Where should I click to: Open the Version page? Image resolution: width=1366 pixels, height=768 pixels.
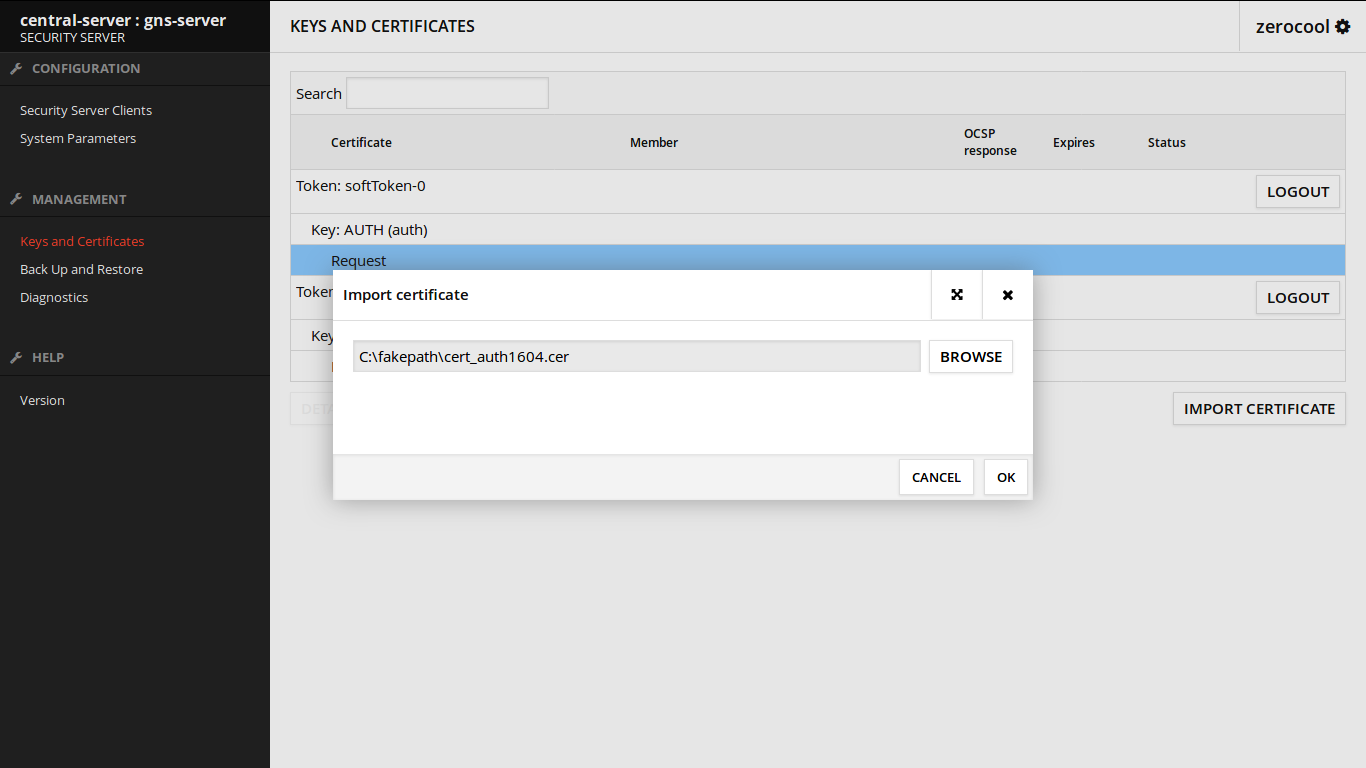(x=42, y=401)
